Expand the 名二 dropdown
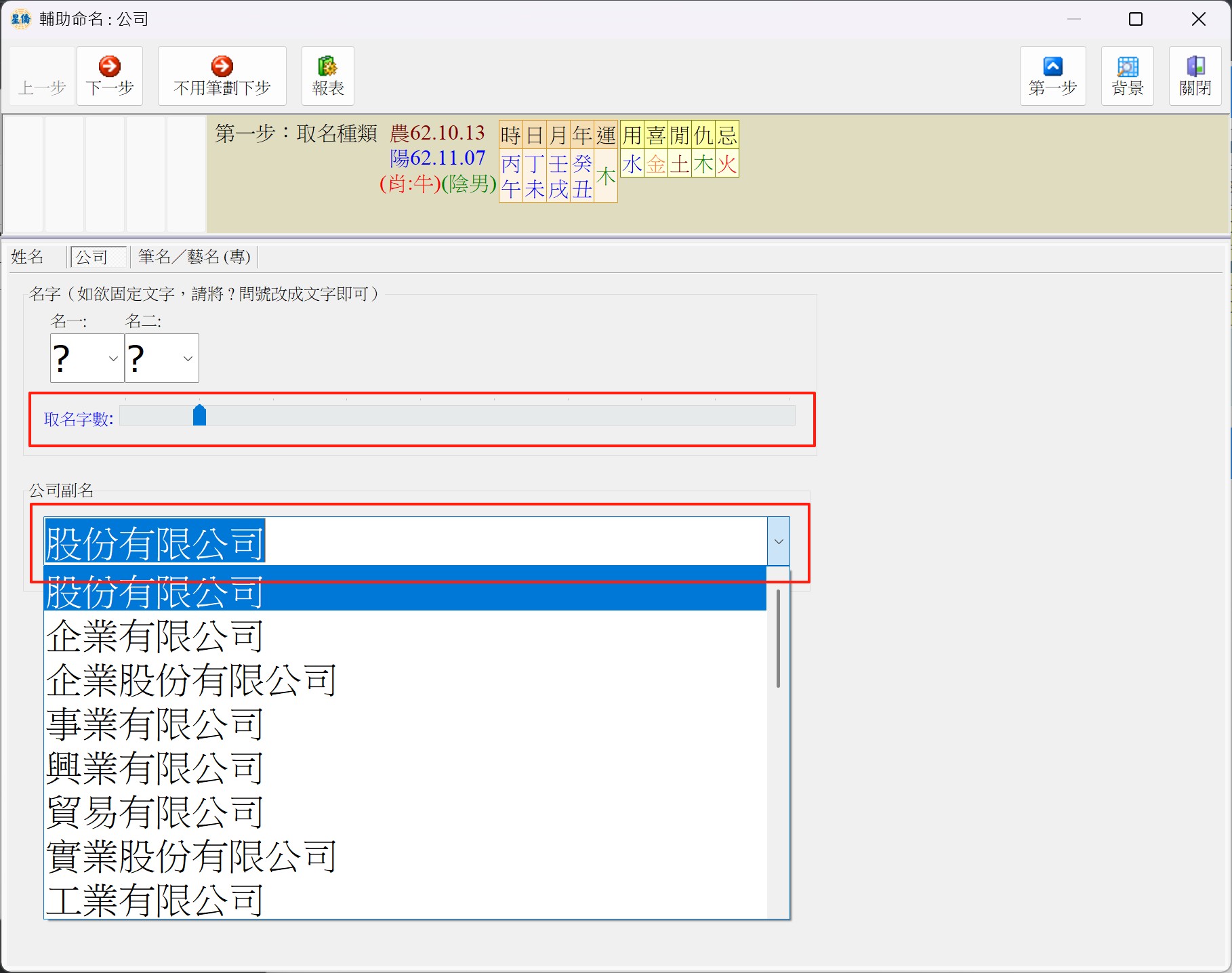This screenshot has width=1232, height=973. (x=188, y=358)
